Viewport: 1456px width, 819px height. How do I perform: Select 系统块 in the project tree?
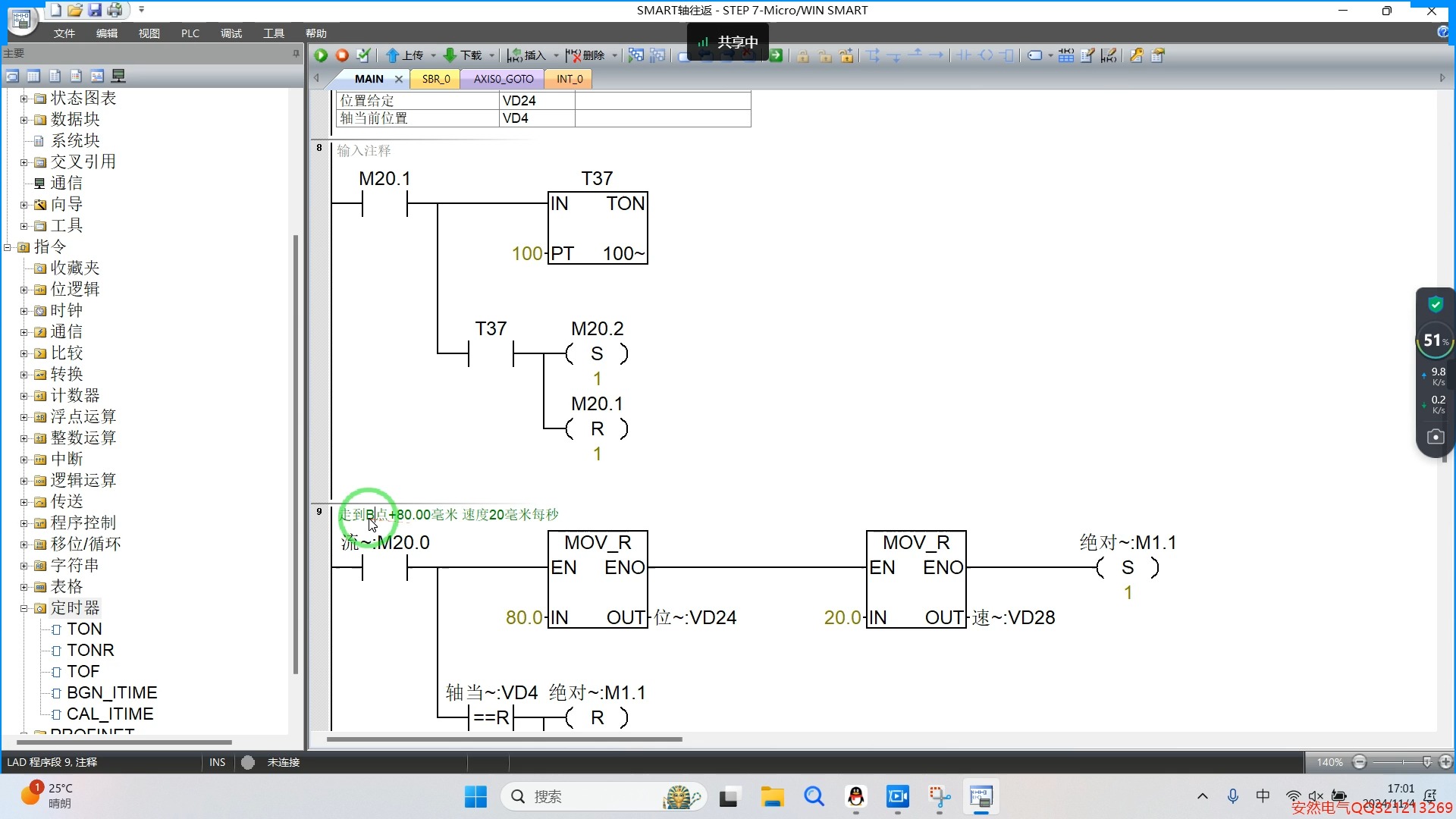(x=75, y=141)
